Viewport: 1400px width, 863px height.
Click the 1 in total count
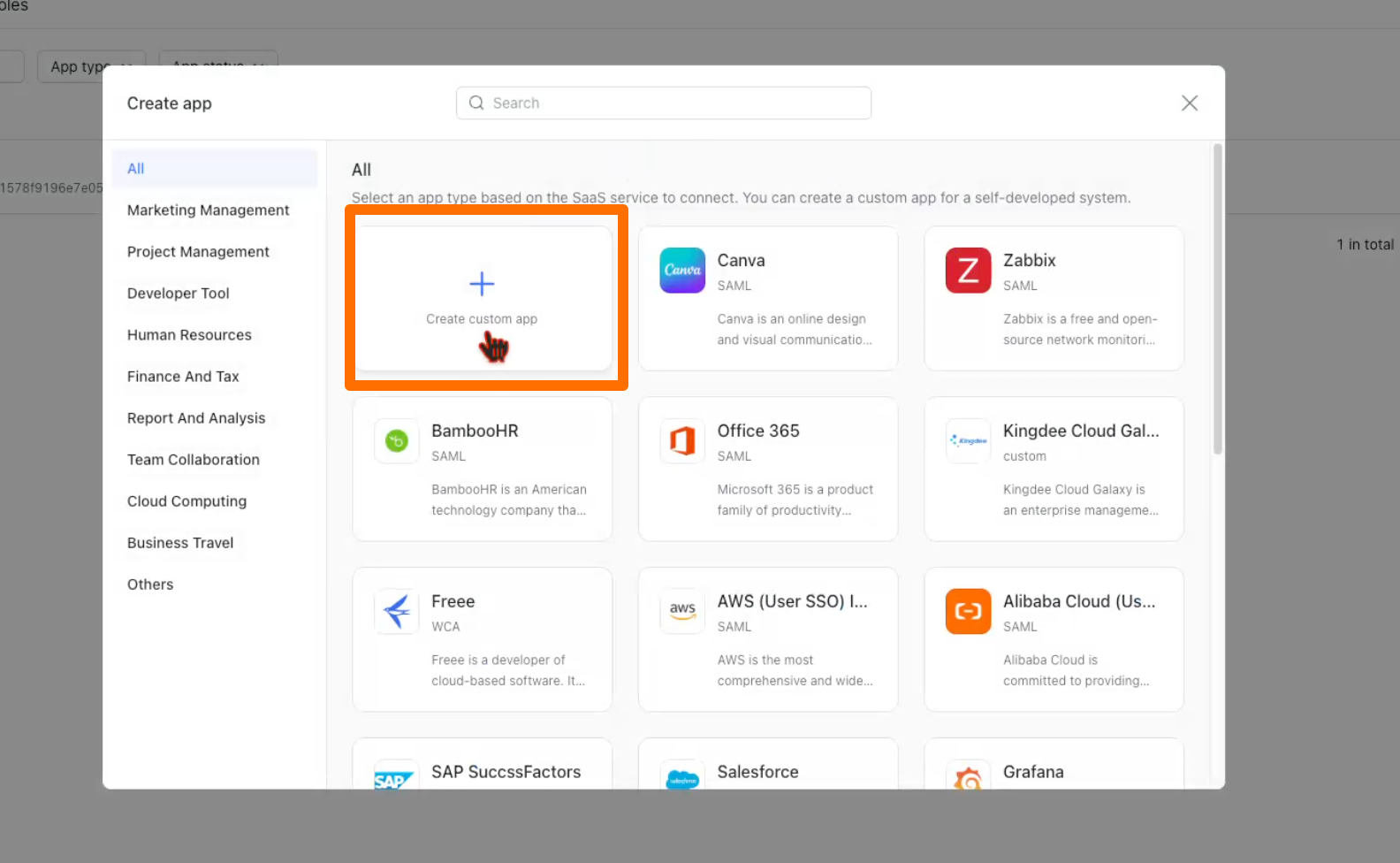[x=1365, y=244]
